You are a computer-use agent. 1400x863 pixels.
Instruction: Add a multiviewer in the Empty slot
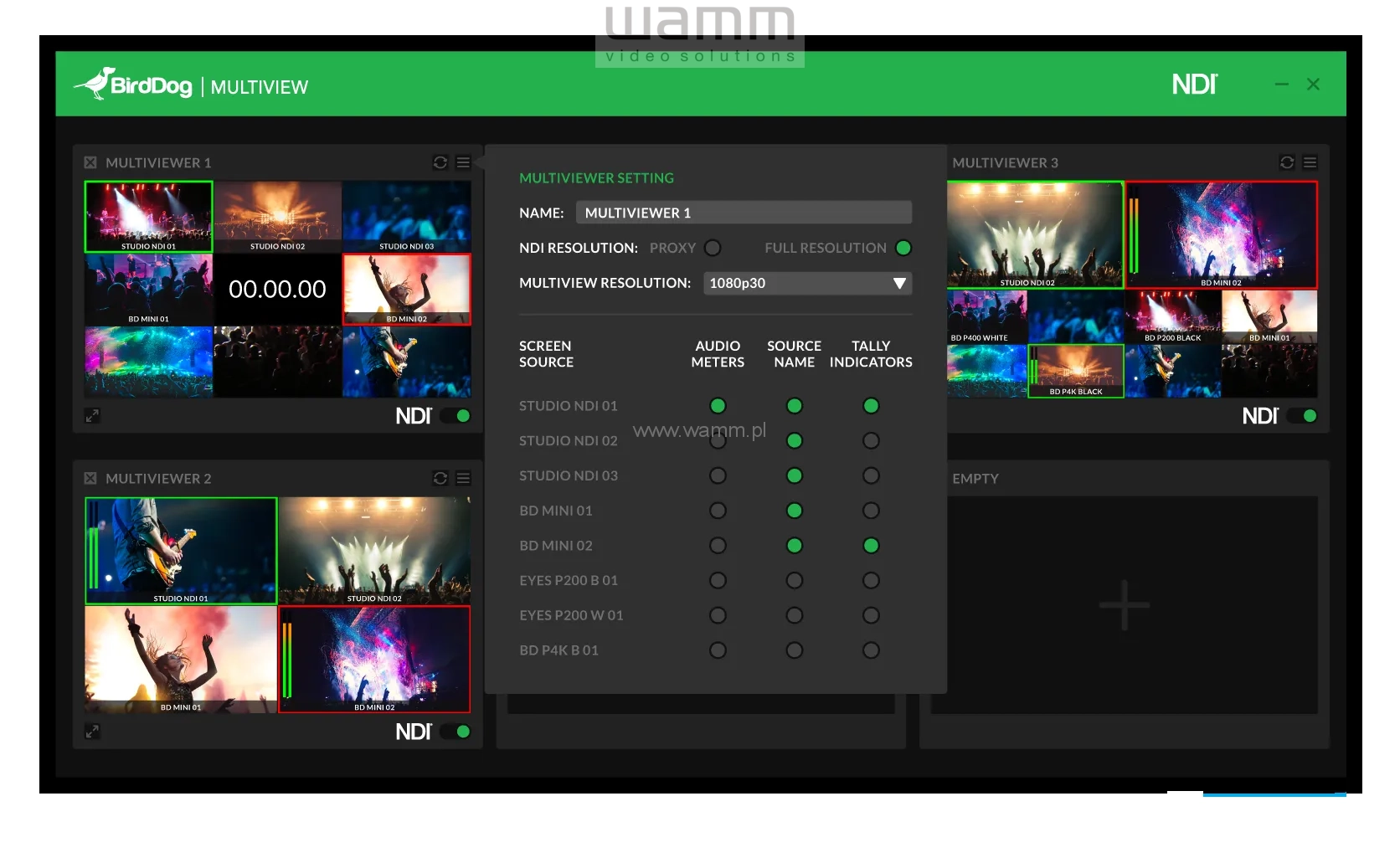pyautogui.click(x=1124, y=605)
